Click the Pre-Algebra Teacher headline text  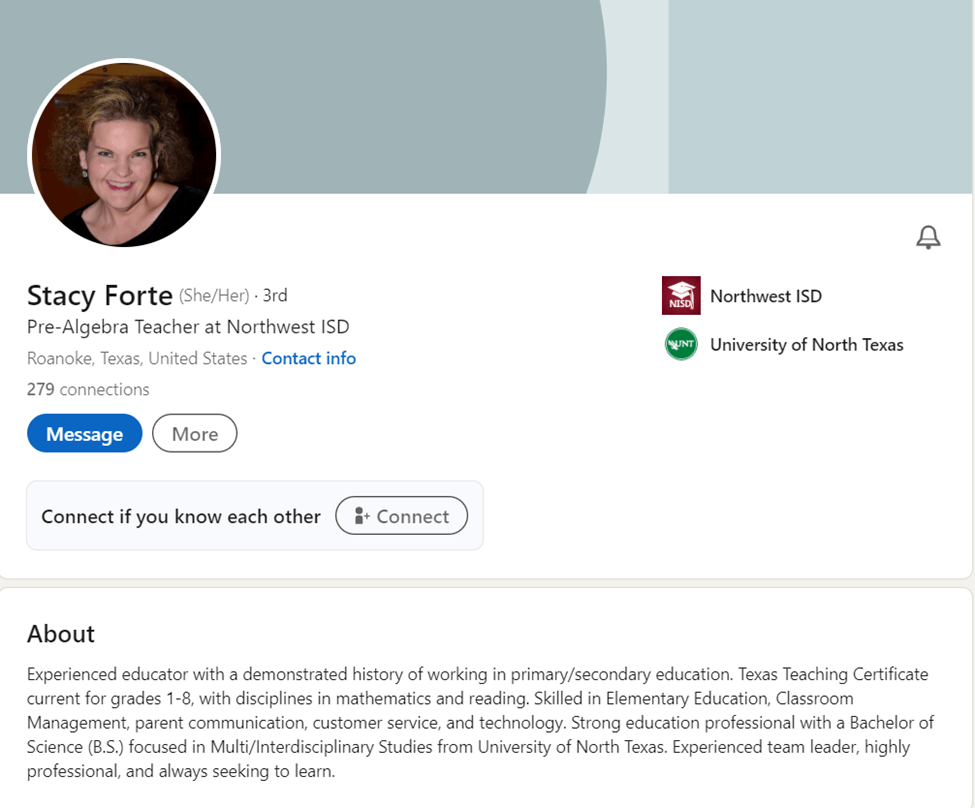click(188, 327)
